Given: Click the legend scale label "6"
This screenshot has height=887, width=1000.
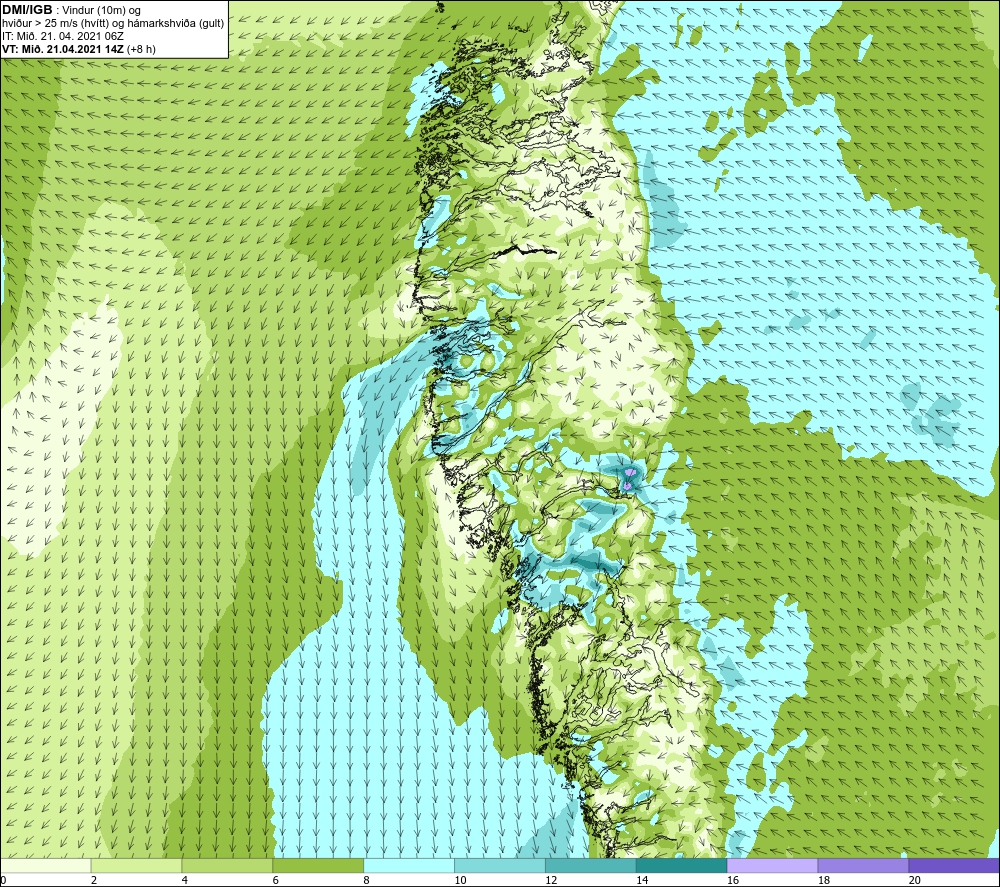Looking at the screenshot, I should (x=276, y=880).
